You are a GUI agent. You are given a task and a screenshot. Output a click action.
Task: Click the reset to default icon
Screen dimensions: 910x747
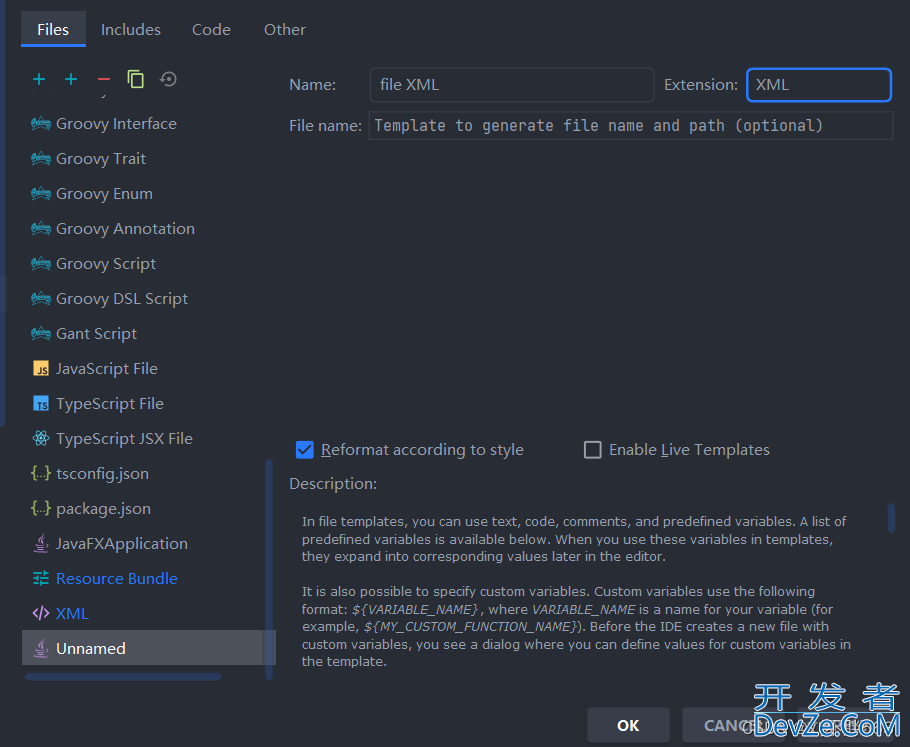(168, 79)
